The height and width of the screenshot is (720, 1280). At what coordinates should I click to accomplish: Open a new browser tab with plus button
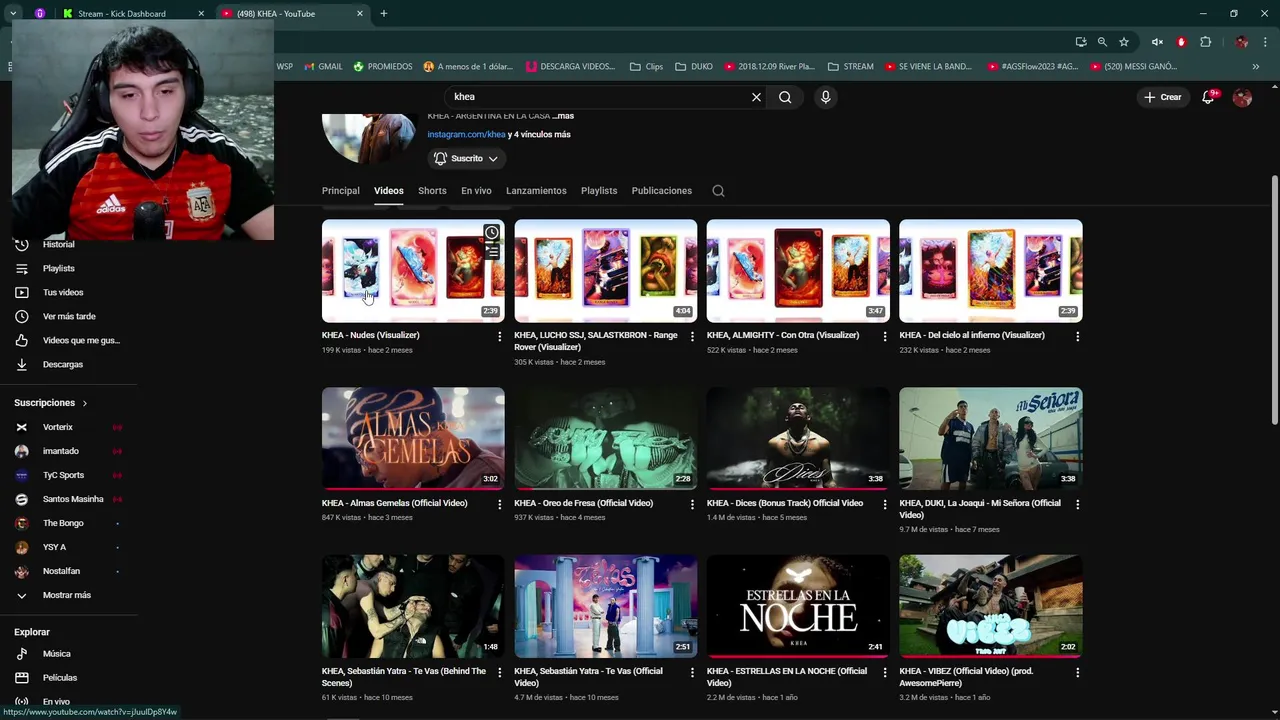point(384,14)
